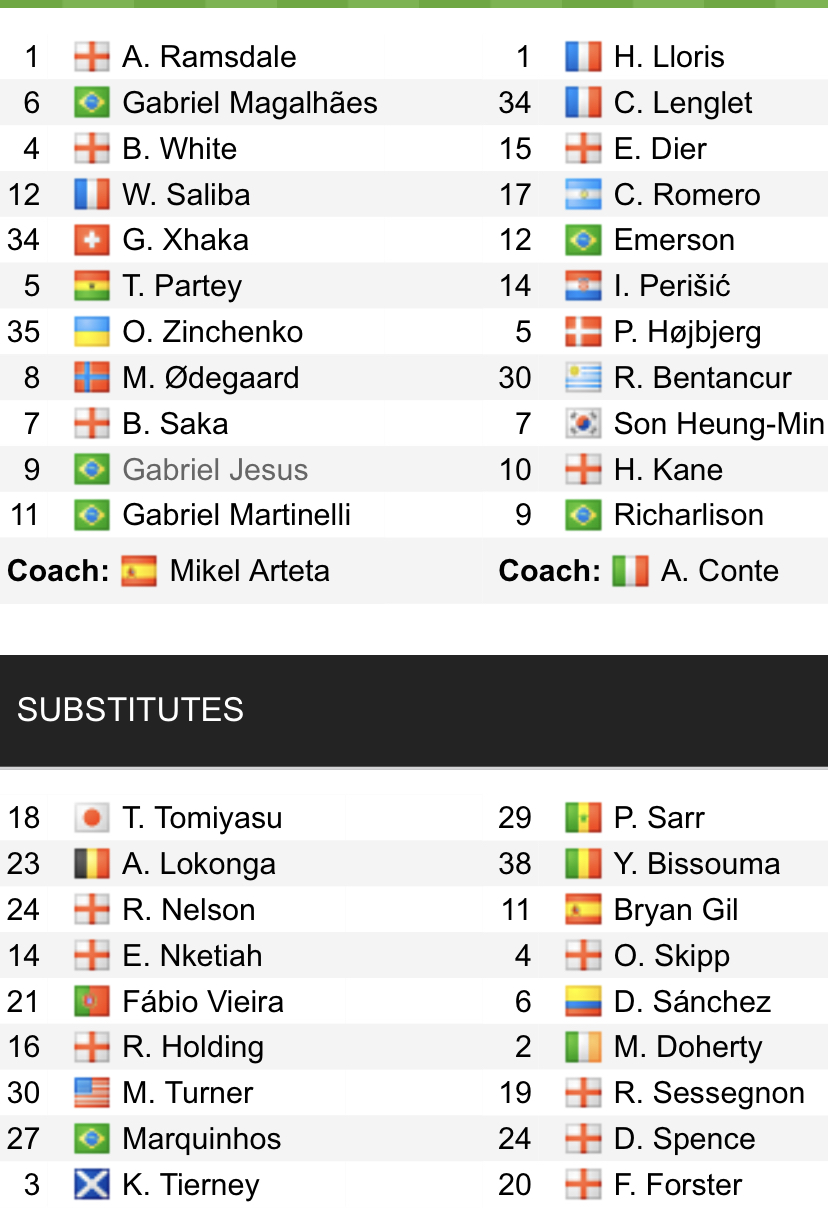Click the Norway flag next to M. Ødegaard
The image size is (828, 1223).
91,378
